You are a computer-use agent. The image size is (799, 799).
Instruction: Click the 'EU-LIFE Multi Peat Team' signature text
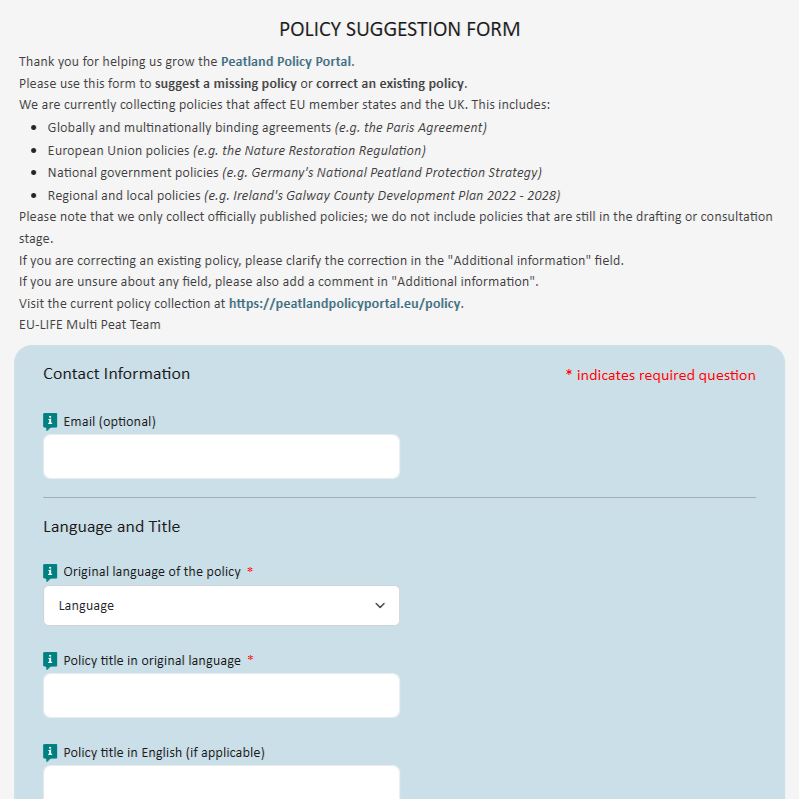[x=89, y=325]
